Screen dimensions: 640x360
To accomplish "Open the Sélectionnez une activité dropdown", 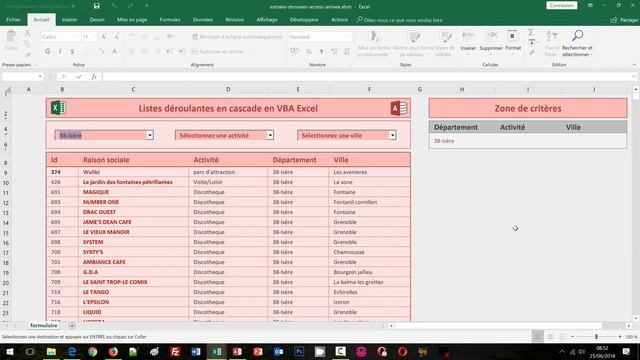I will [270, 135].
